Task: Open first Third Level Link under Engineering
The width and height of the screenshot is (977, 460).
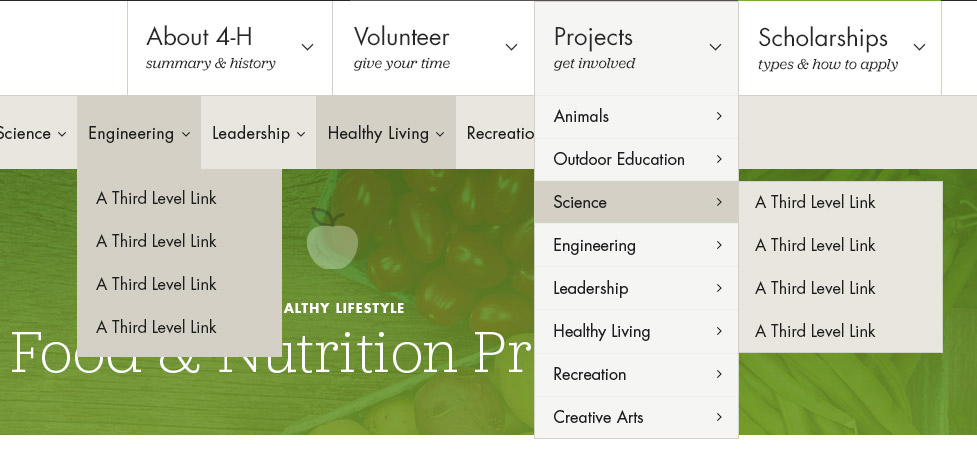Action: (x=156, y=198)
